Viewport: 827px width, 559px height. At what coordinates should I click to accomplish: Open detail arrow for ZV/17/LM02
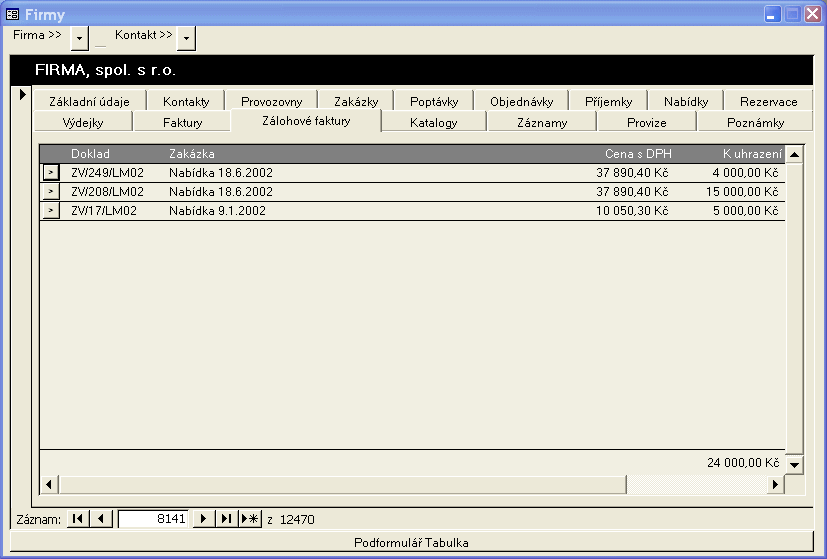[51, 211]
